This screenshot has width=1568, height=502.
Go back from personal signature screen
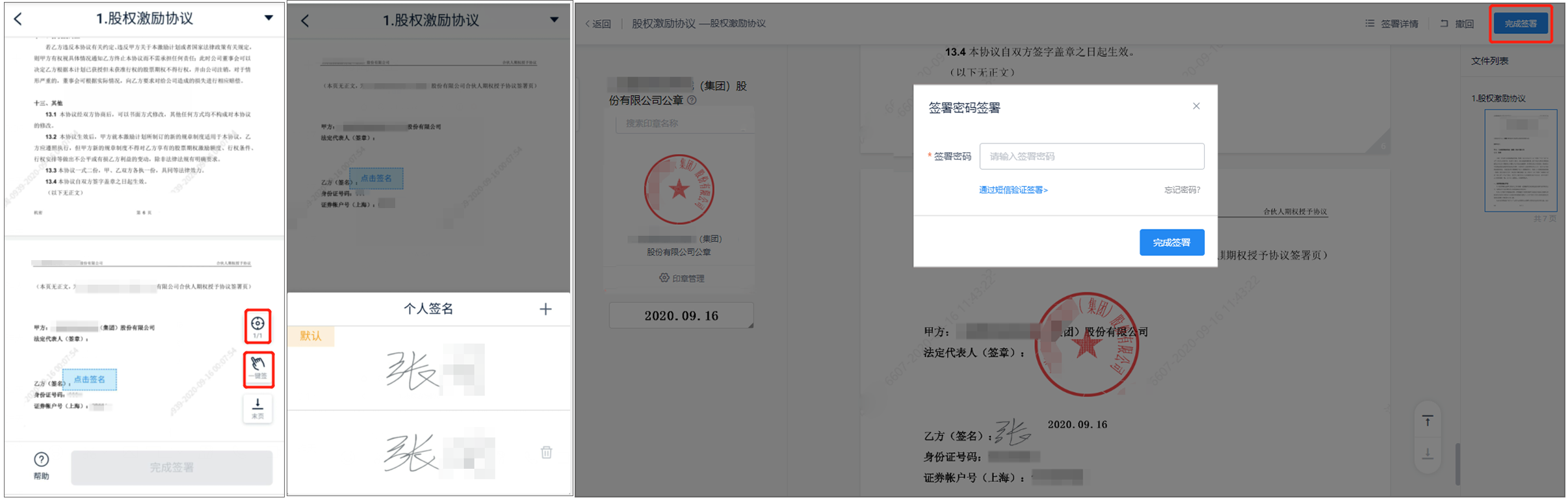305,21
